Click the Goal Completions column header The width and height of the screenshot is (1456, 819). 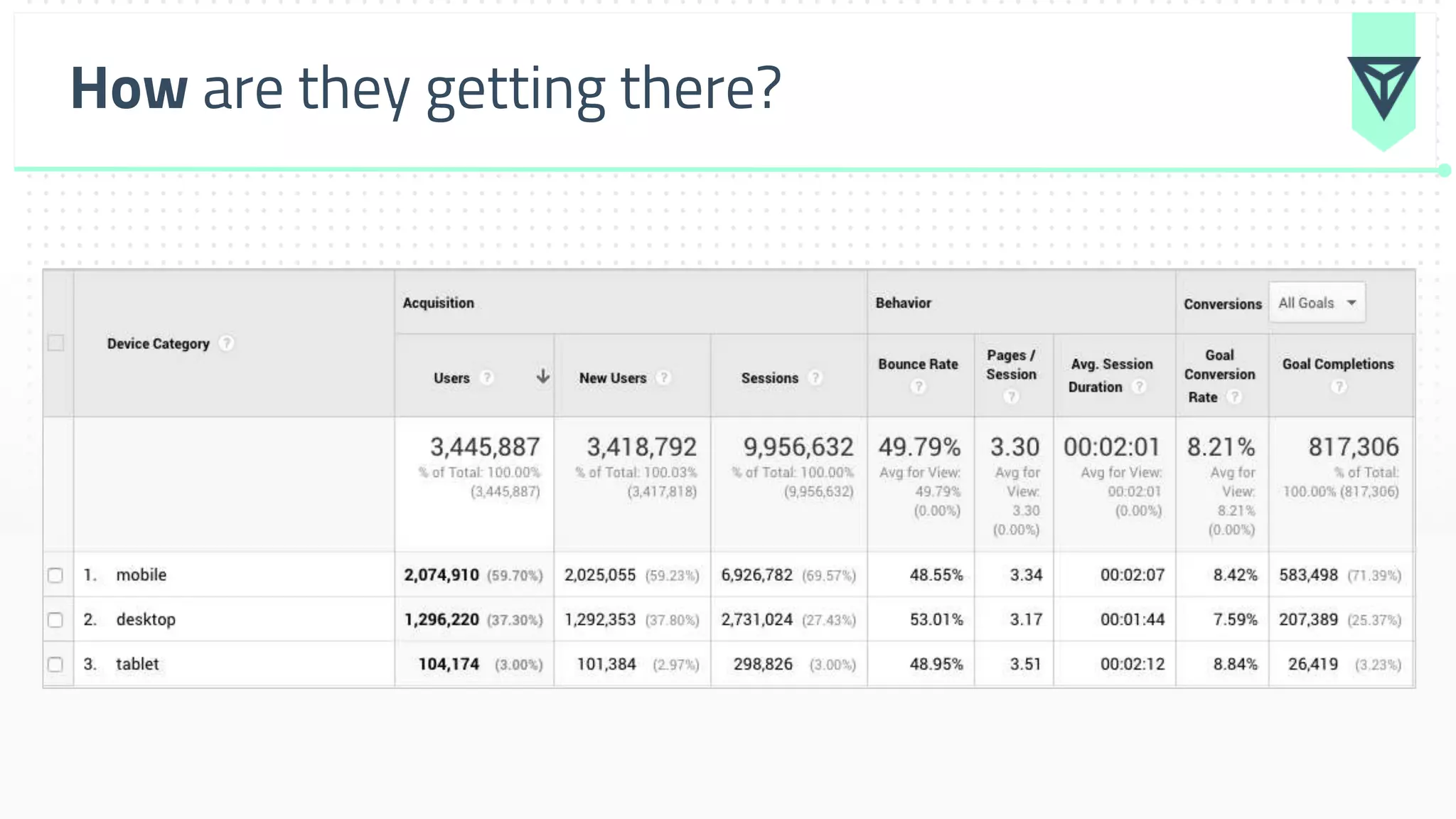(1338, 364)
